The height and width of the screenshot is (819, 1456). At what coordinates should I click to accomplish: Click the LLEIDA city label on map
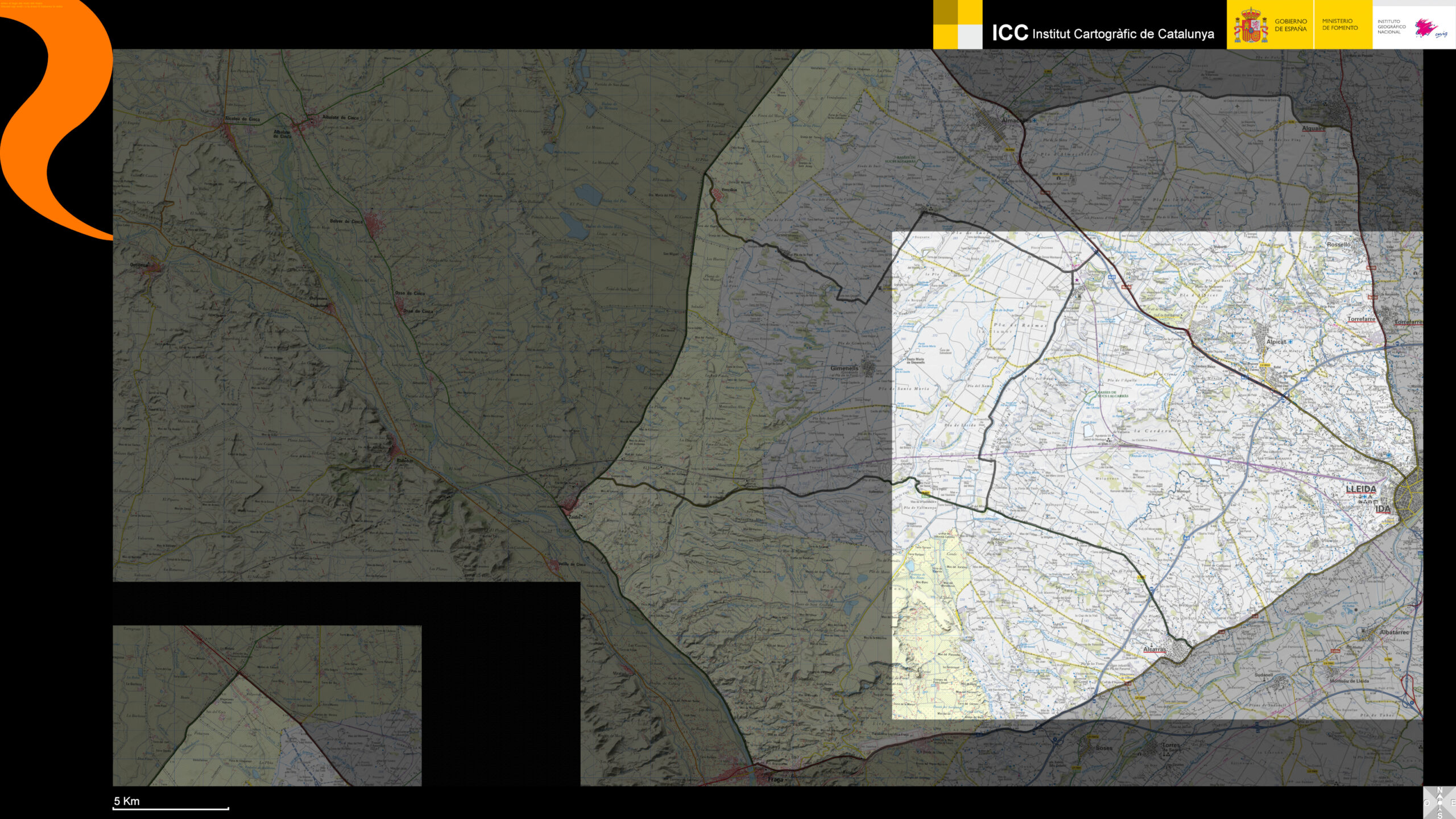[x=1360, y=489]
